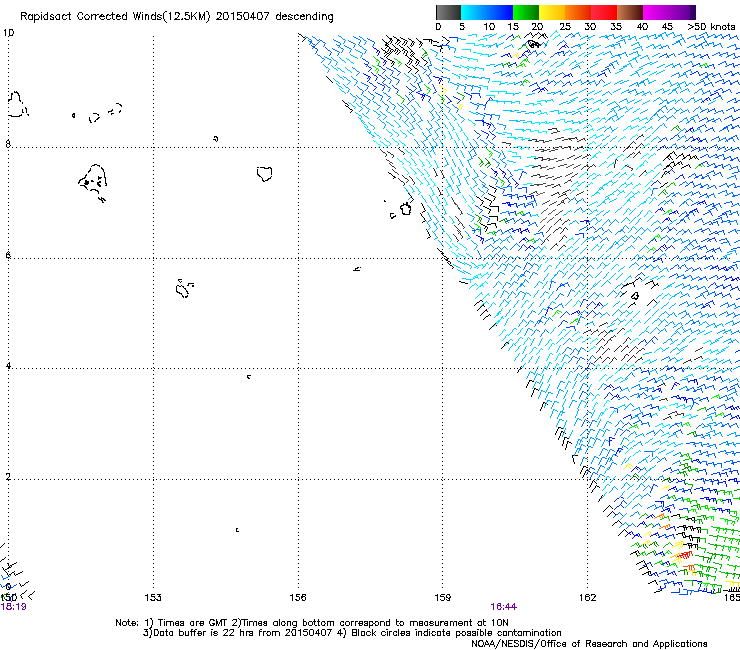Click longitude label '156'
This screenshot has height=650, width=740.
pos(298,598)
